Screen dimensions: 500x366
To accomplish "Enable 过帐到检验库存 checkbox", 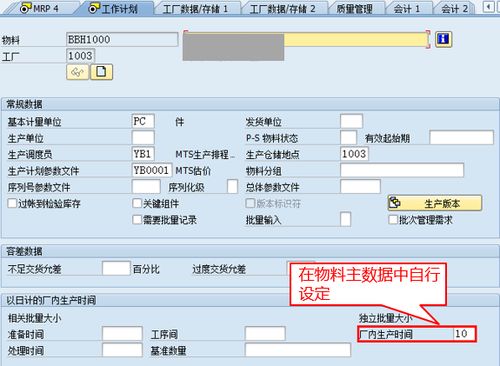I will tap(12, 203).
